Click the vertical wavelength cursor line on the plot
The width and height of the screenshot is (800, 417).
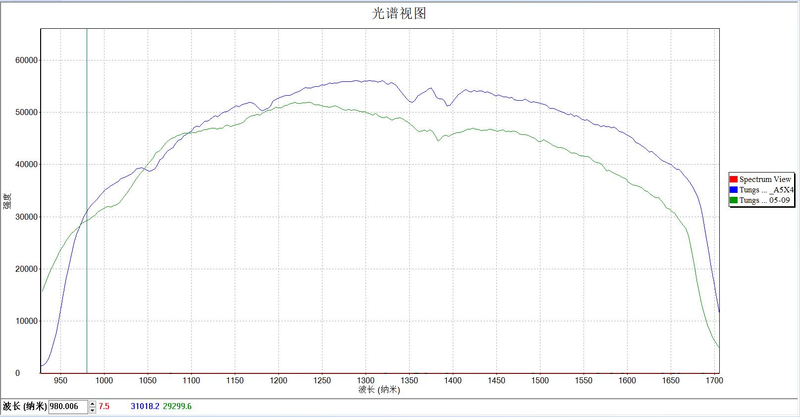coord(87,201)
